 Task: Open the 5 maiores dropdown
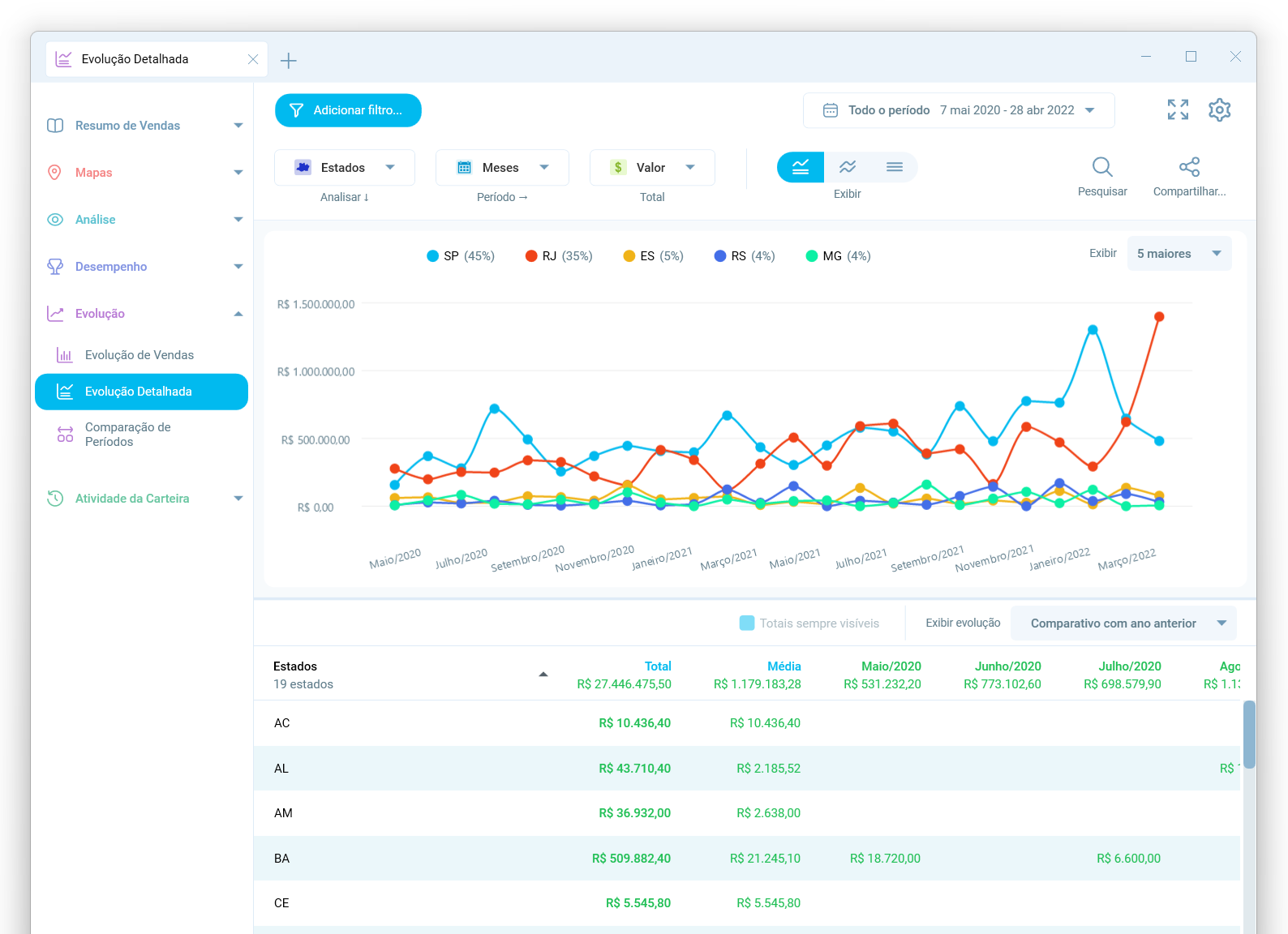coord(1179,254)
